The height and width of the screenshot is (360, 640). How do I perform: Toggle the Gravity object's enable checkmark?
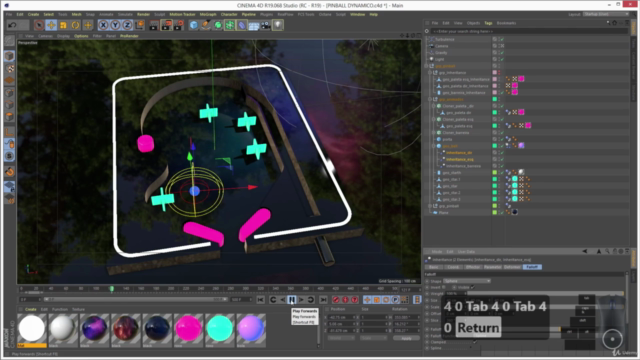(x=502, y=52)
